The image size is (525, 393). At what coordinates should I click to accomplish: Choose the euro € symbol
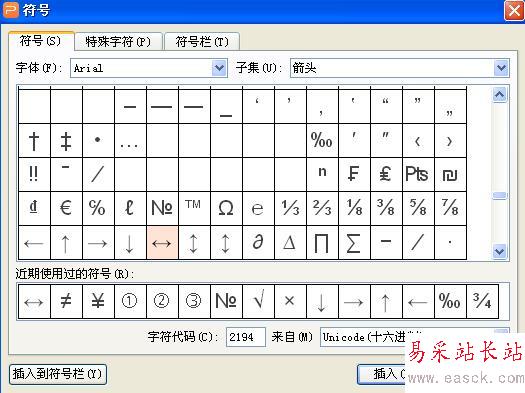(66, 208)
